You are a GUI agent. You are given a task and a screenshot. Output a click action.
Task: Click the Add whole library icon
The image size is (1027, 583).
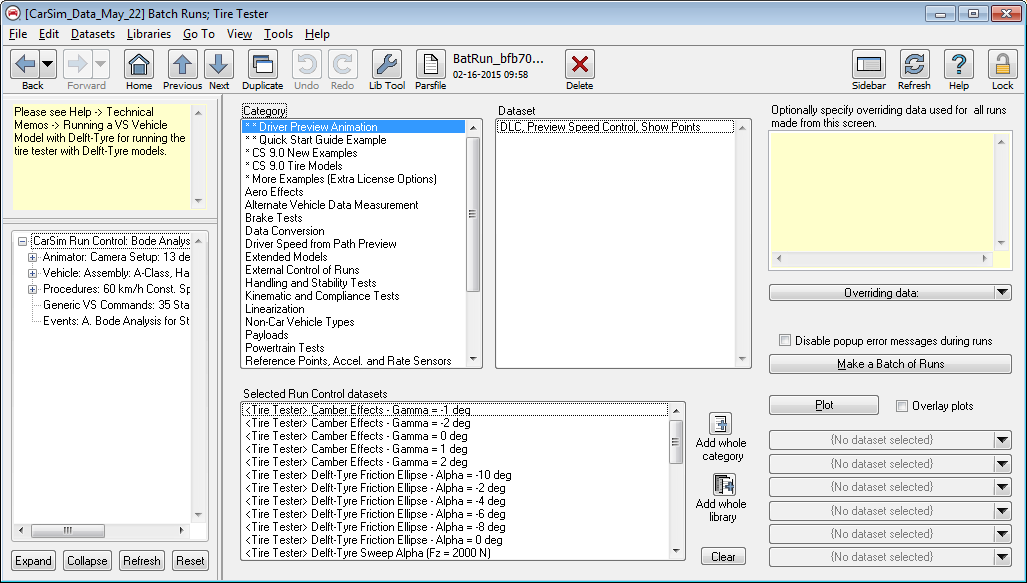click(x=724, y=485)
